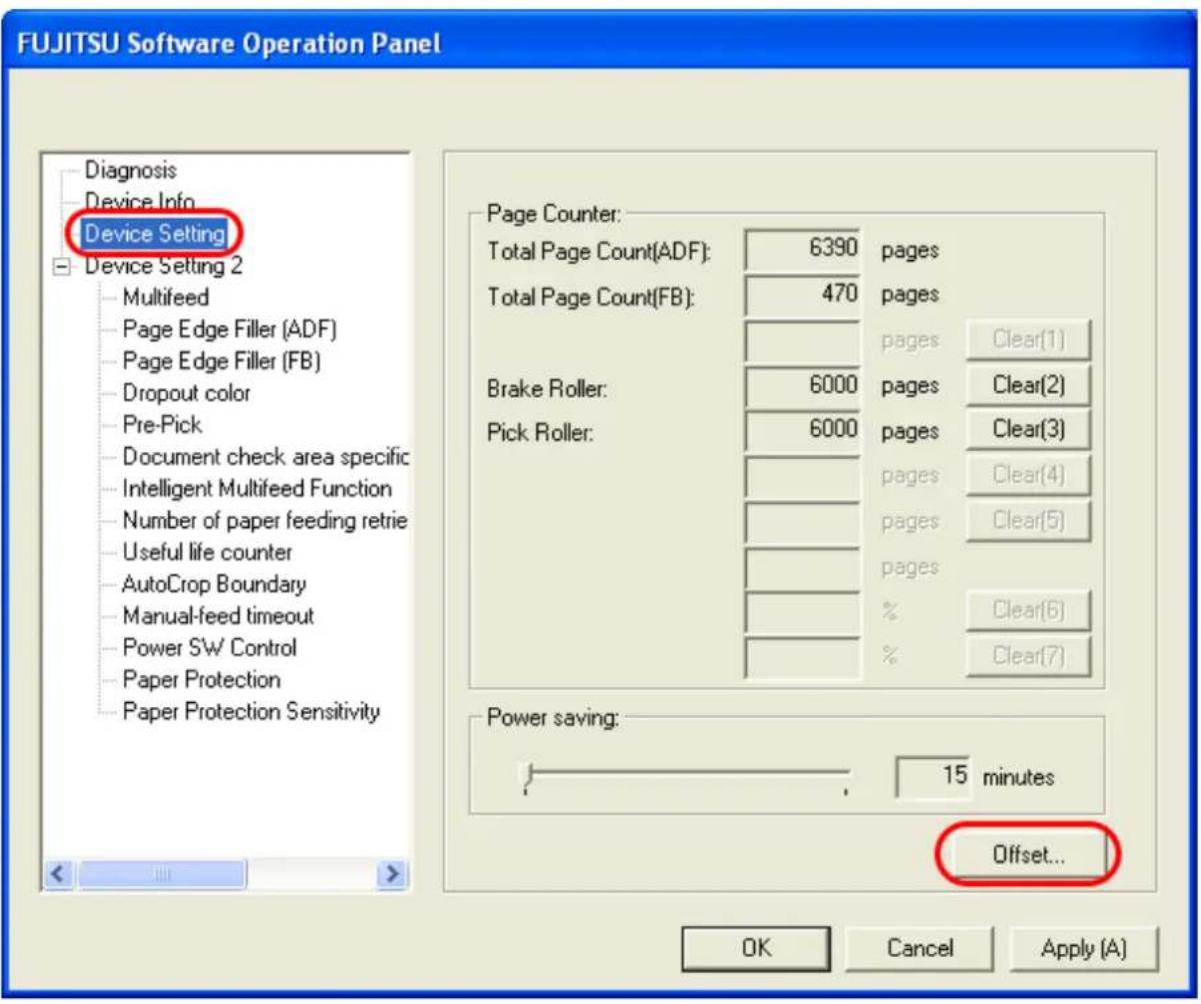Click the Brake Roller count field
This screenshot has width=1201, height=1004.
[803, 385]
